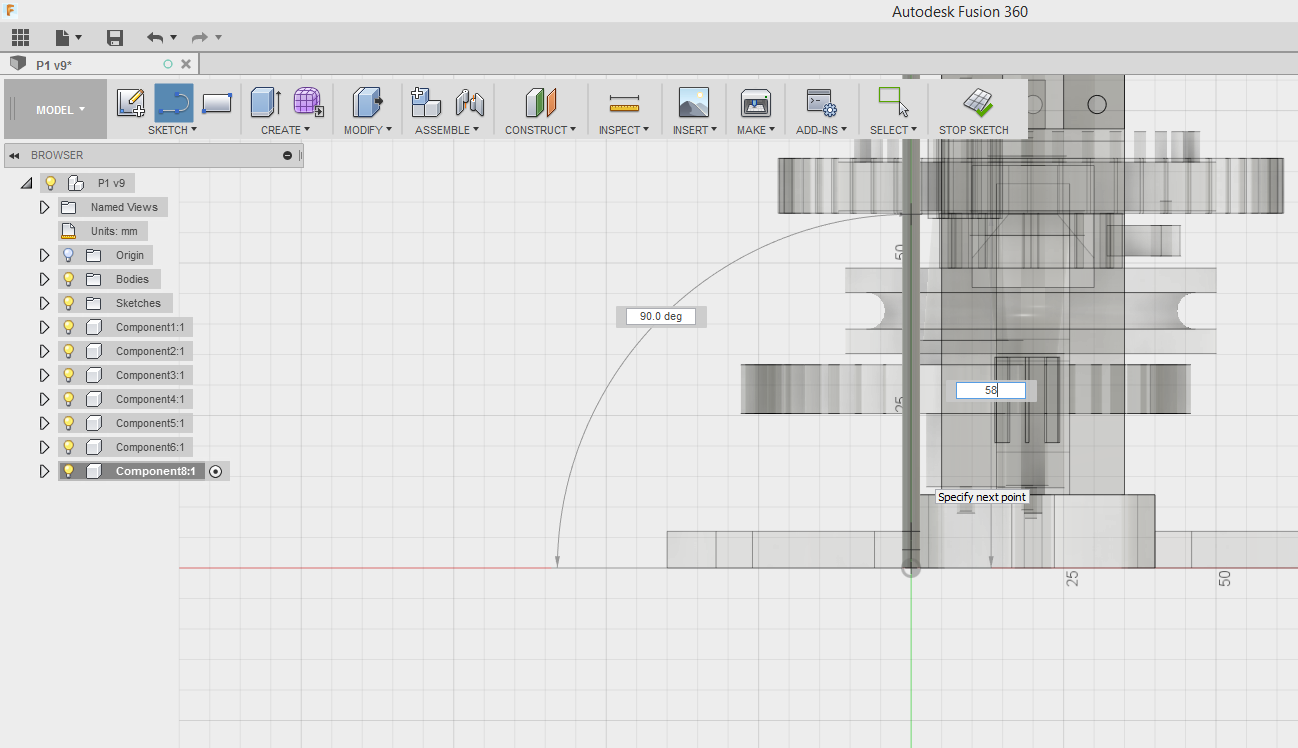Toggle visibility lightbulb of Component6:1

69,447
